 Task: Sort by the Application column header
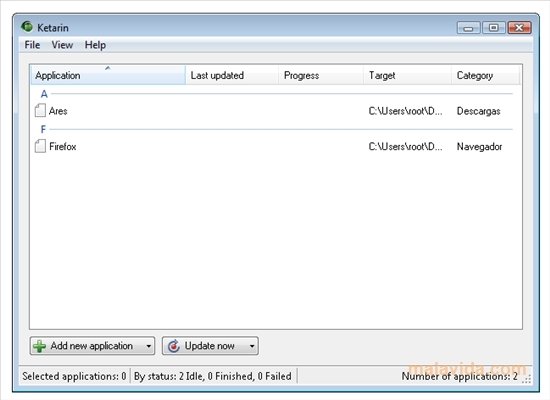coord(108,75)
